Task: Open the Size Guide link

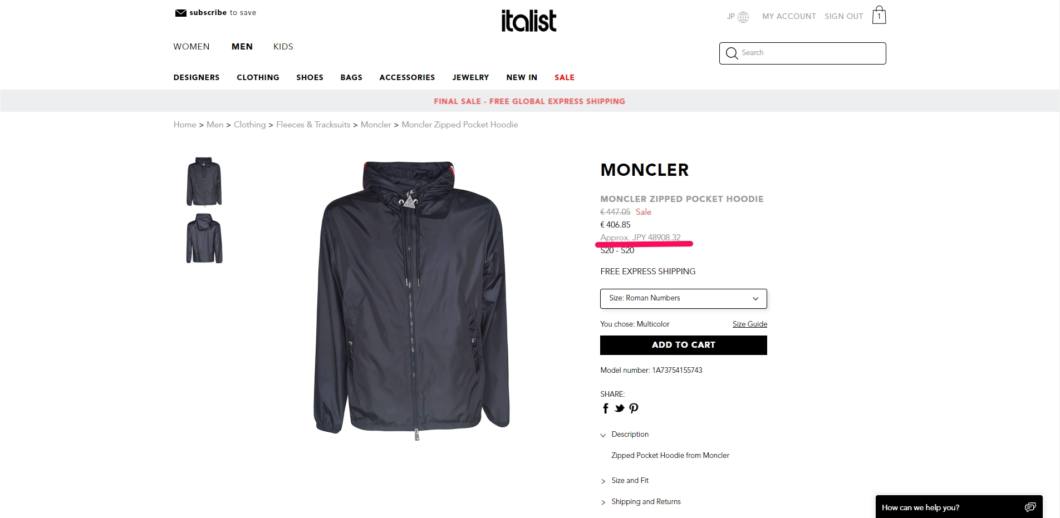Action: (x=750, y=325)
